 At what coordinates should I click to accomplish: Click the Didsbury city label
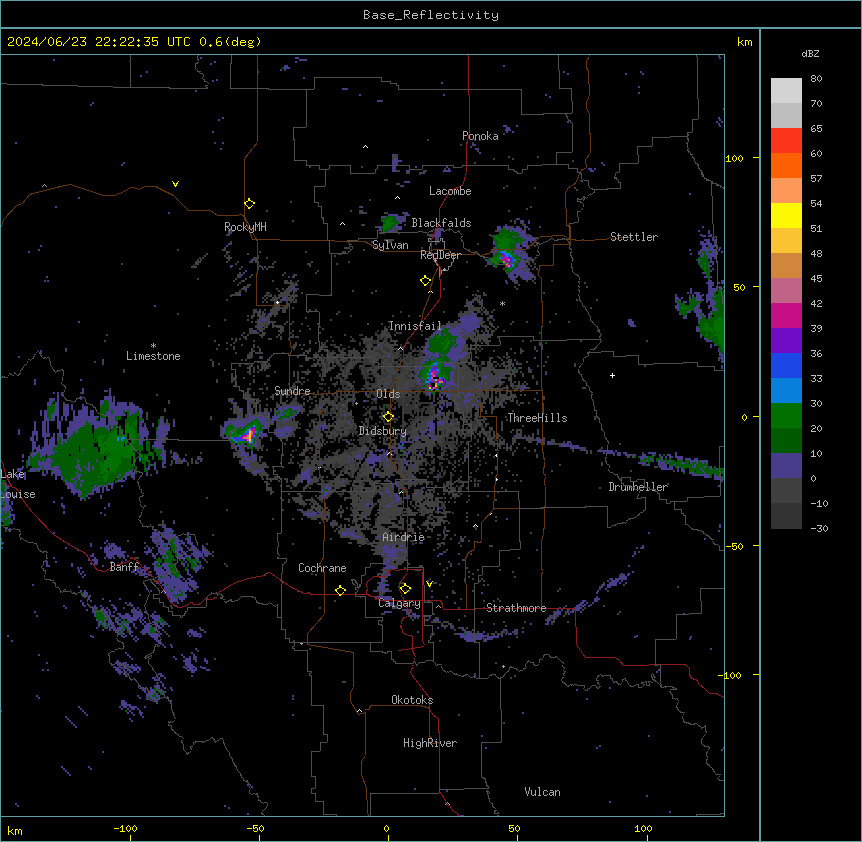coord(383,431)
